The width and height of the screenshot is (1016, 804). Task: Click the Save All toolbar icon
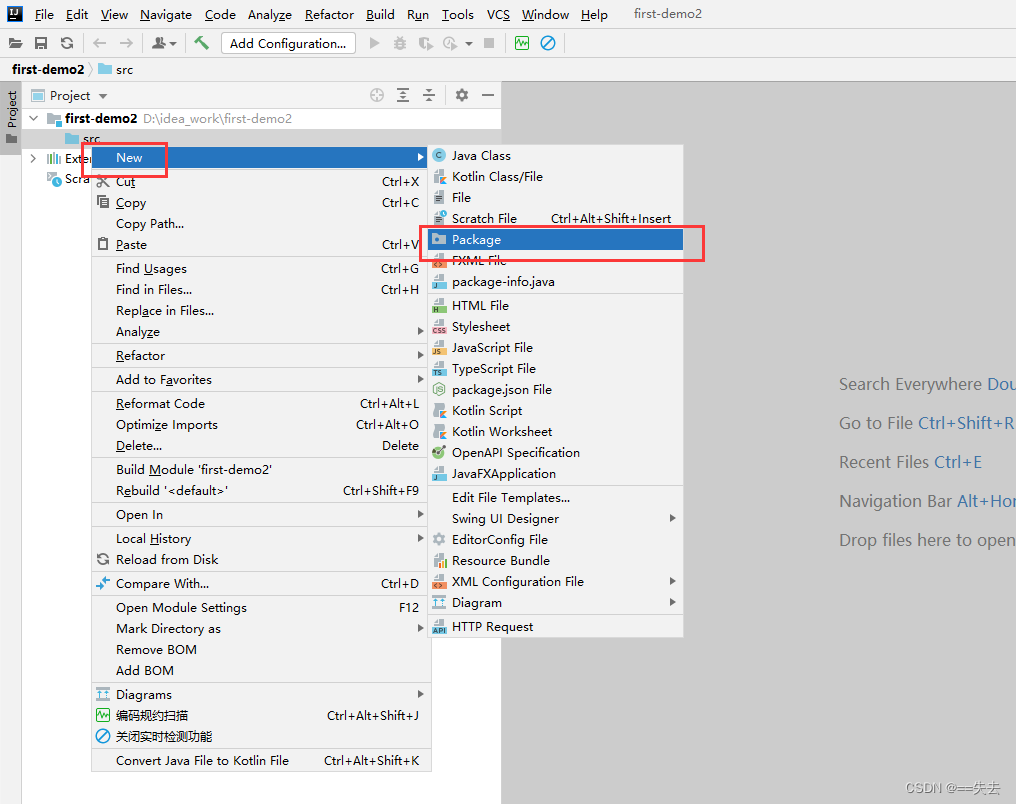(41, 43)
